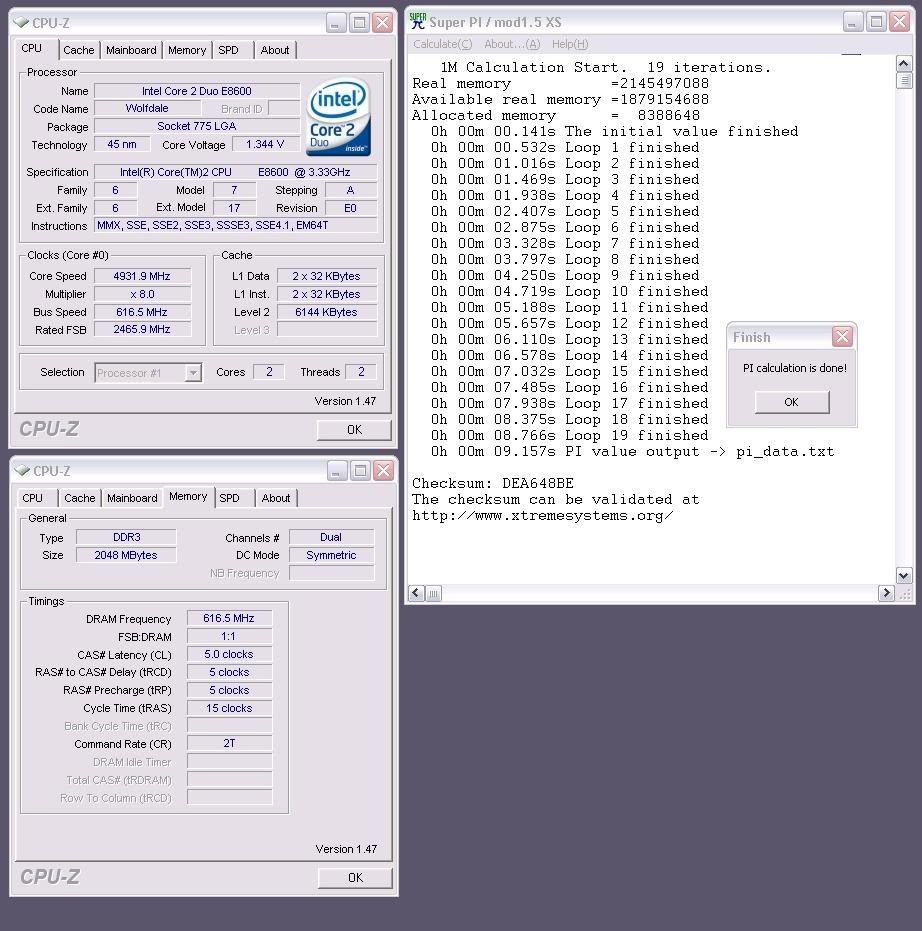Open the SPD tab in top CPU-Z
Viewport: 922px width, 931px height.
pyautogui.click(x=229, y=50)
